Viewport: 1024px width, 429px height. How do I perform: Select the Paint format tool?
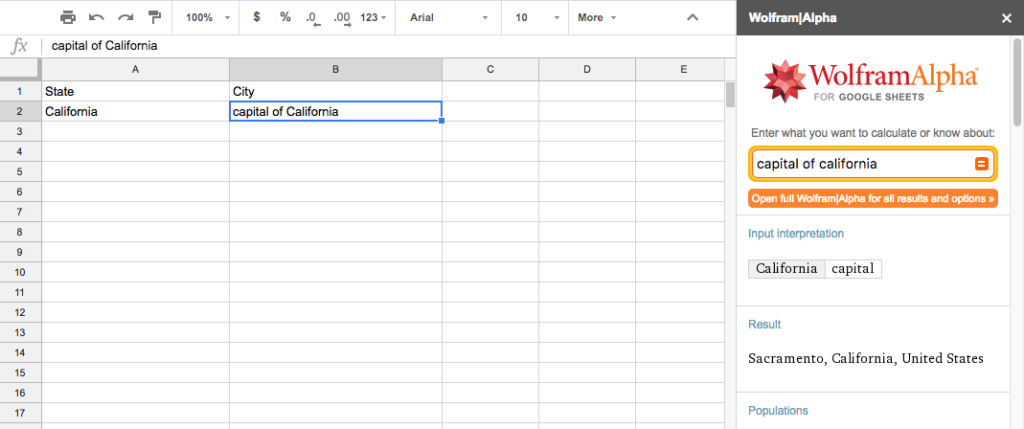point(155,17)
